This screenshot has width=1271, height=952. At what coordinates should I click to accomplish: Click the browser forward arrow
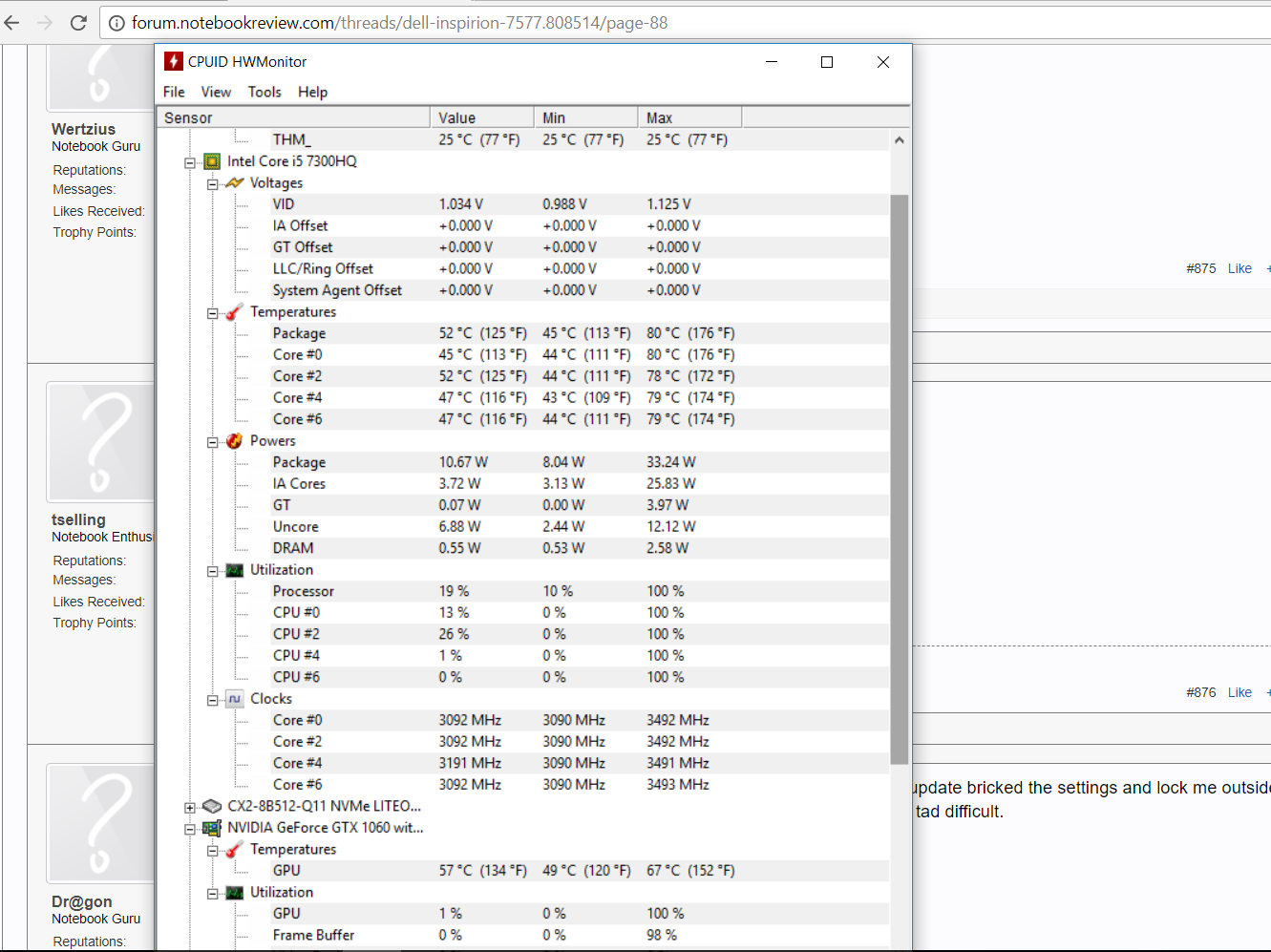45,22
